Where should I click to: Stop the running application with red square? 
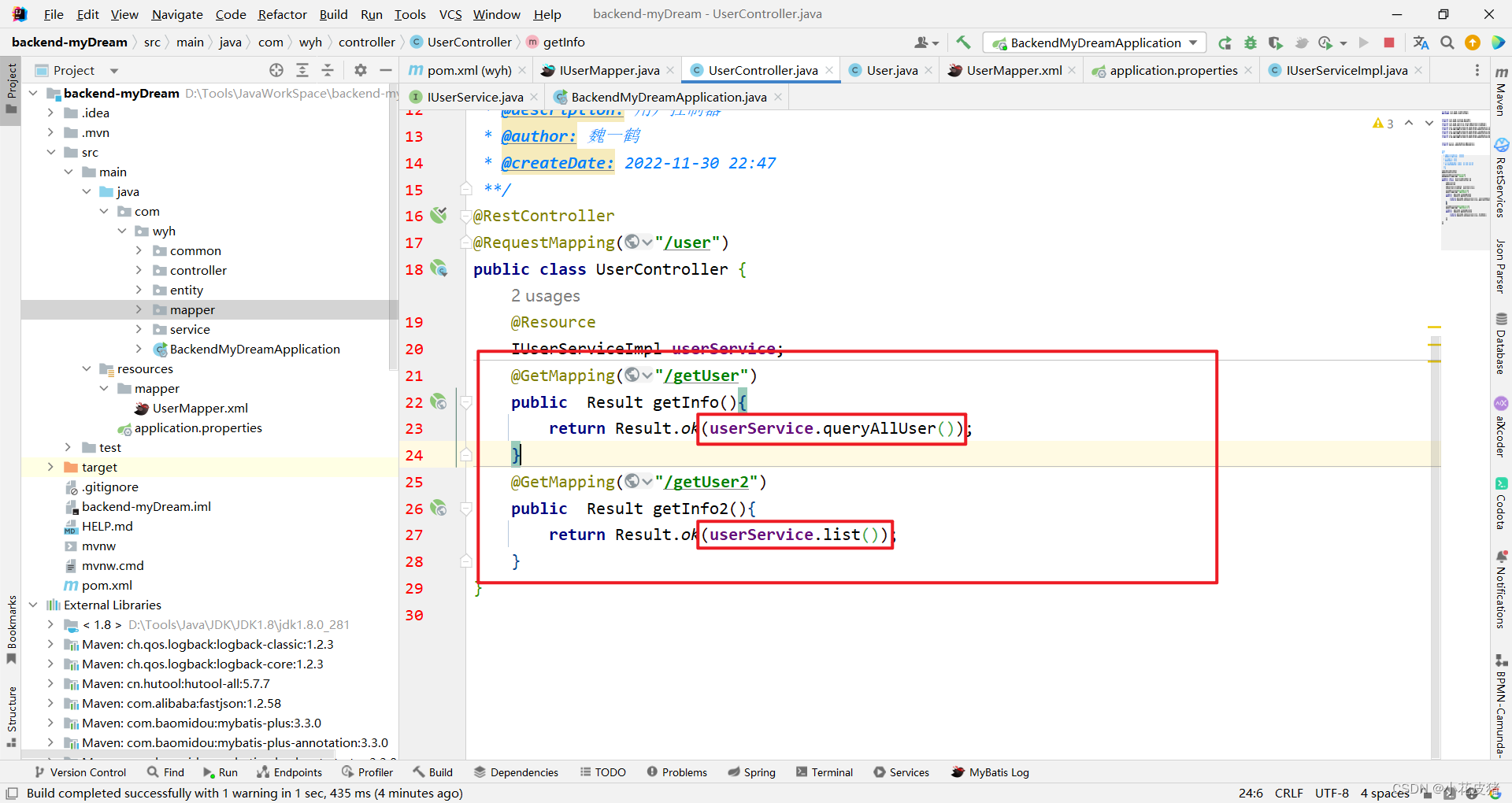[x=1389, y=43]
